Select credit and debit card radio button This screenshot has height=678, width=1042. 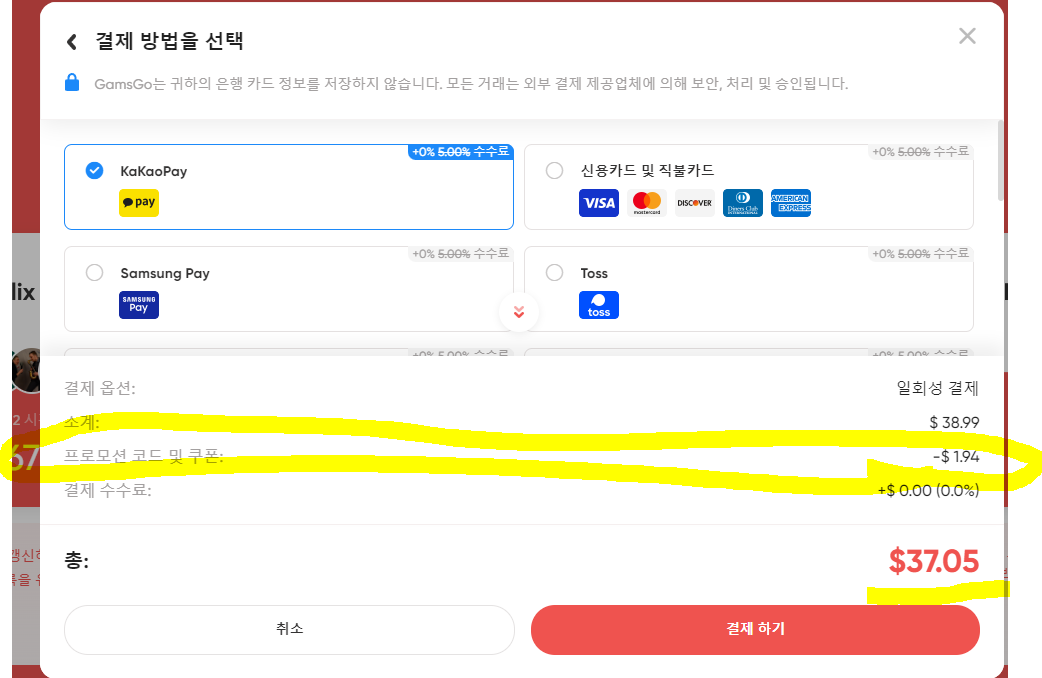point(554,171)
